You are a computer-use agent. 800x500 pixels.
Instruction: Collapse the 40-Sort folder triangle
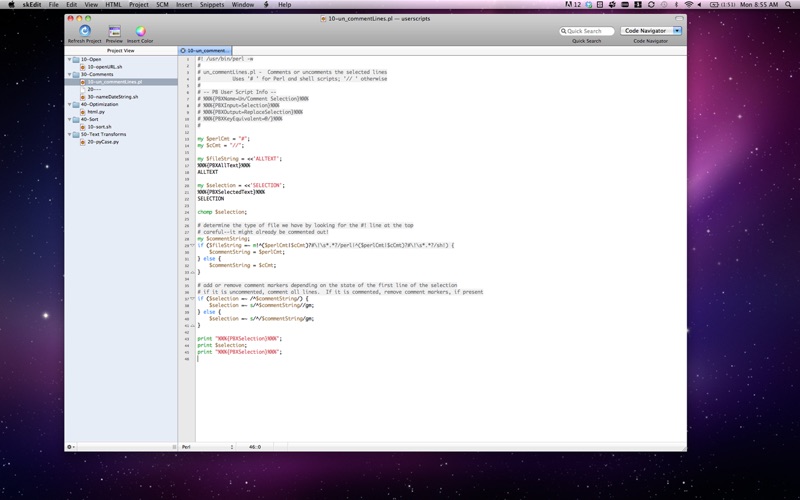(x=69, y=119)
